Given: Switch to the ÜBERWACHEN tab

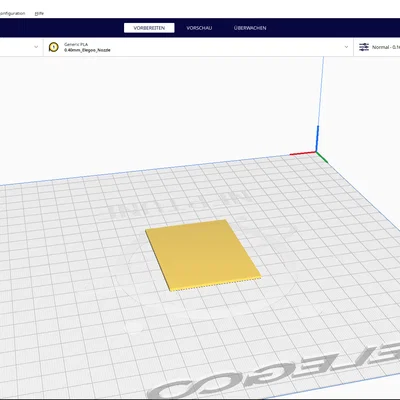Looking at the screenshot, I should pos(250,28).
